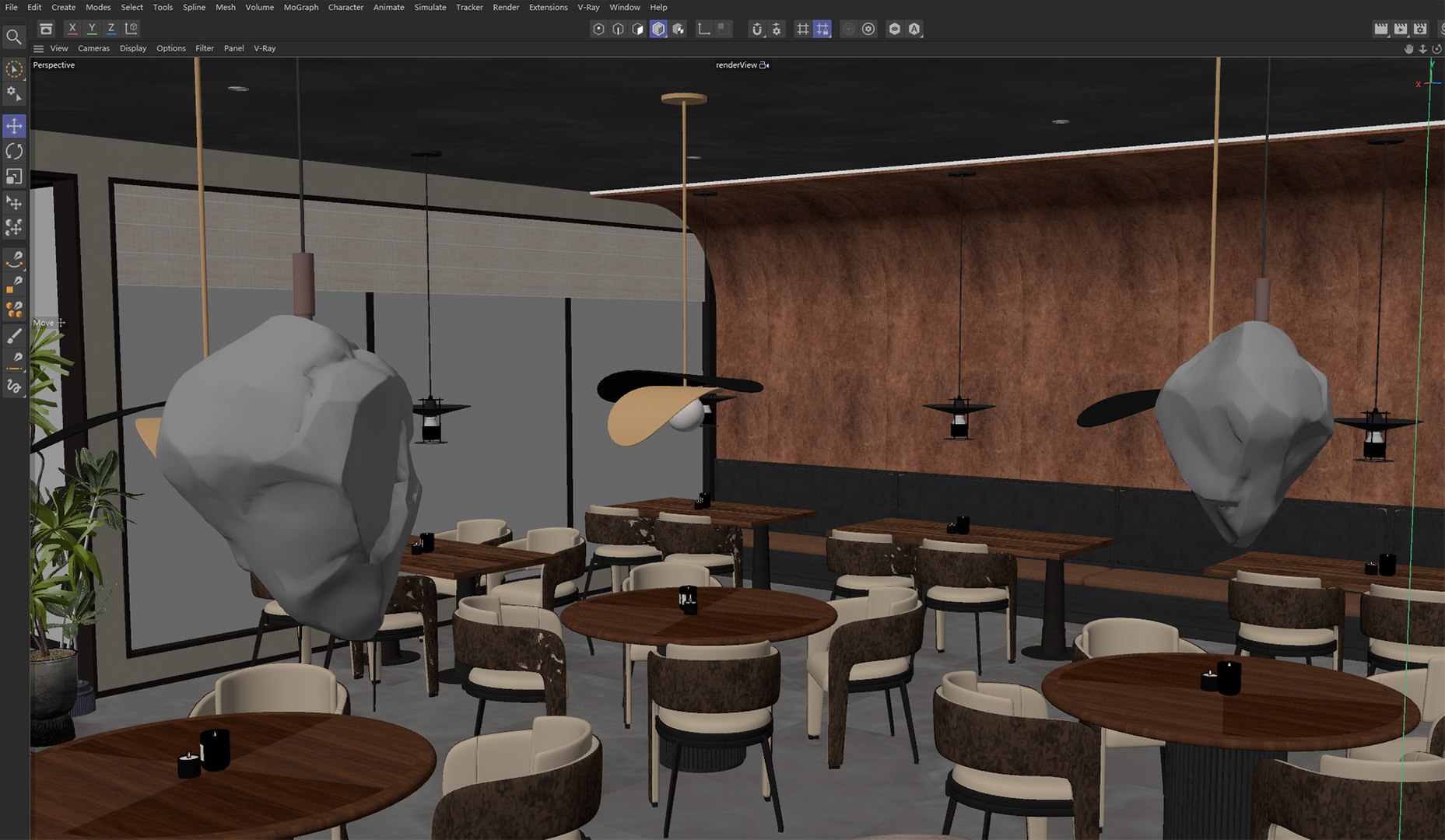Image resolution: width=1445 pixels, height=840 pixels.
Task: Click the viewport orbit rotate icon
Action: 1436,49
